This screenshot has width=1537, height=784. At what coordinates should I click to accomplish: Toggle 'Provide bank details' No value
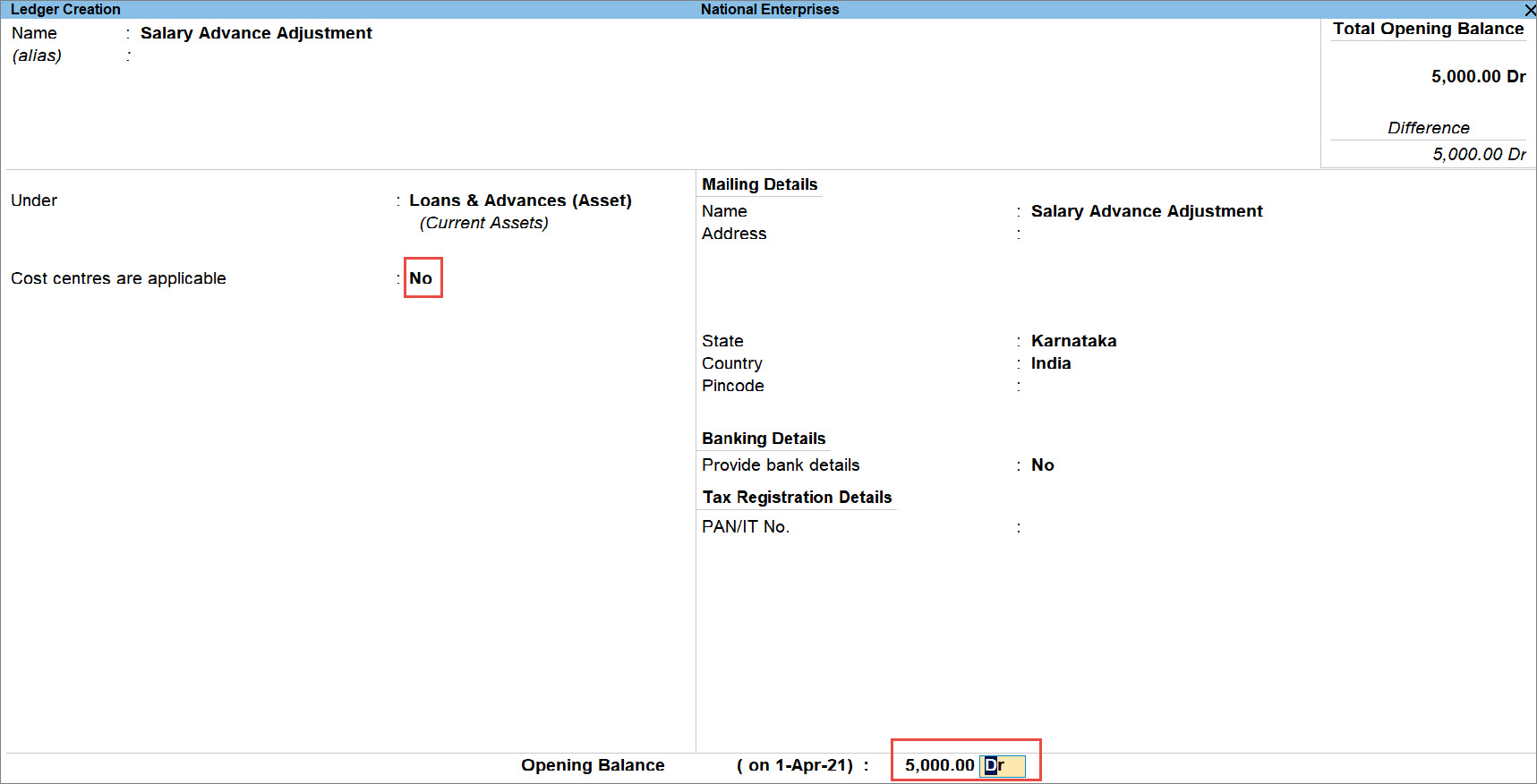[1042, 465]
